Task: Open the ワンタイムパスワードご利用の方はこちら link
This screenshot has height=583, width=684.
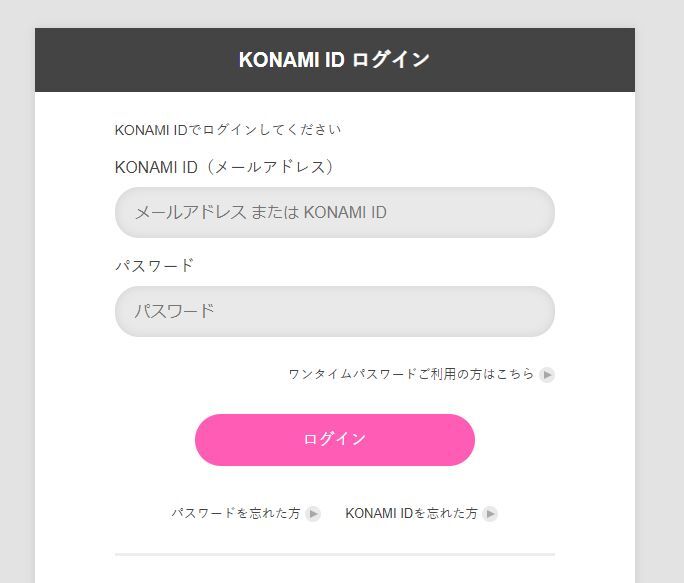Action: pos(411,375)
